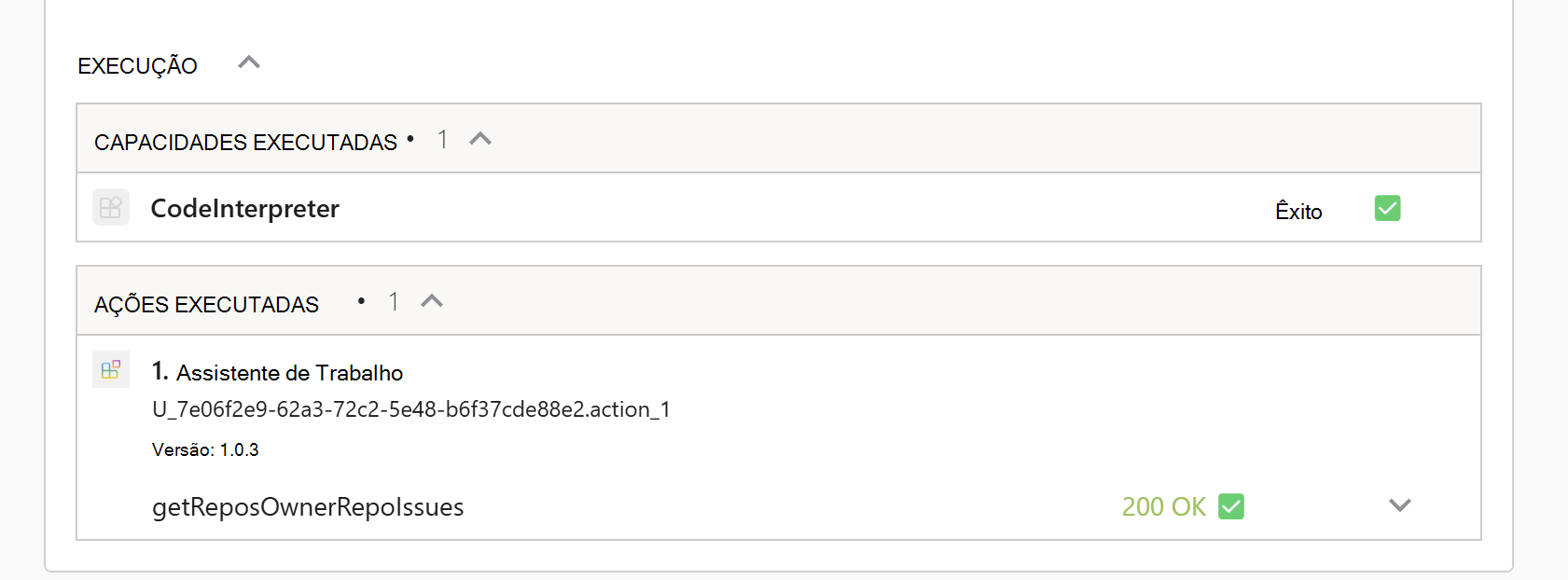
Task: Click the action ID ending in action_1
Action: point(410,409)
